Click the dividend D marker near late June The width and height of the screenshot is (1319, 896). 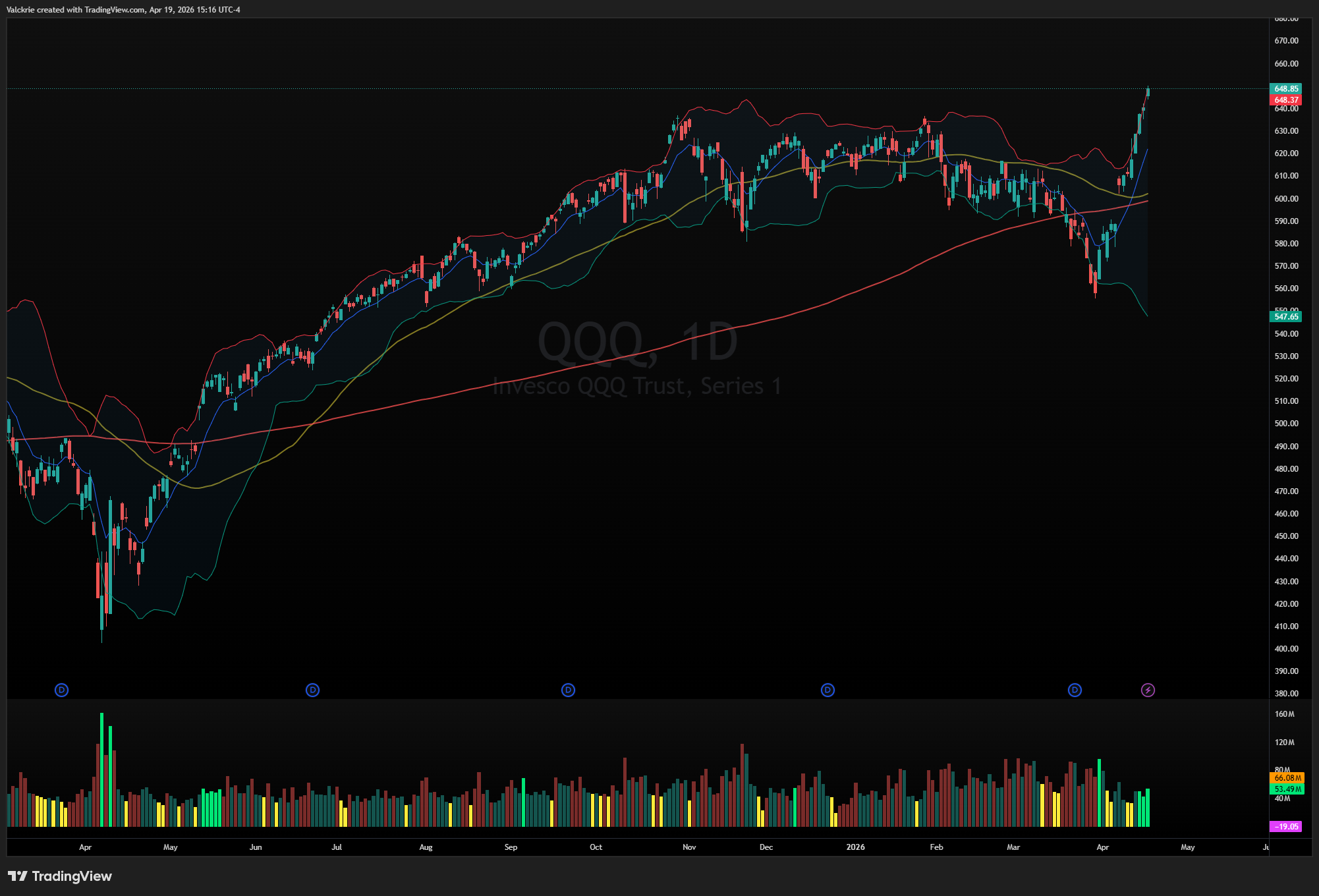point(312,690)
